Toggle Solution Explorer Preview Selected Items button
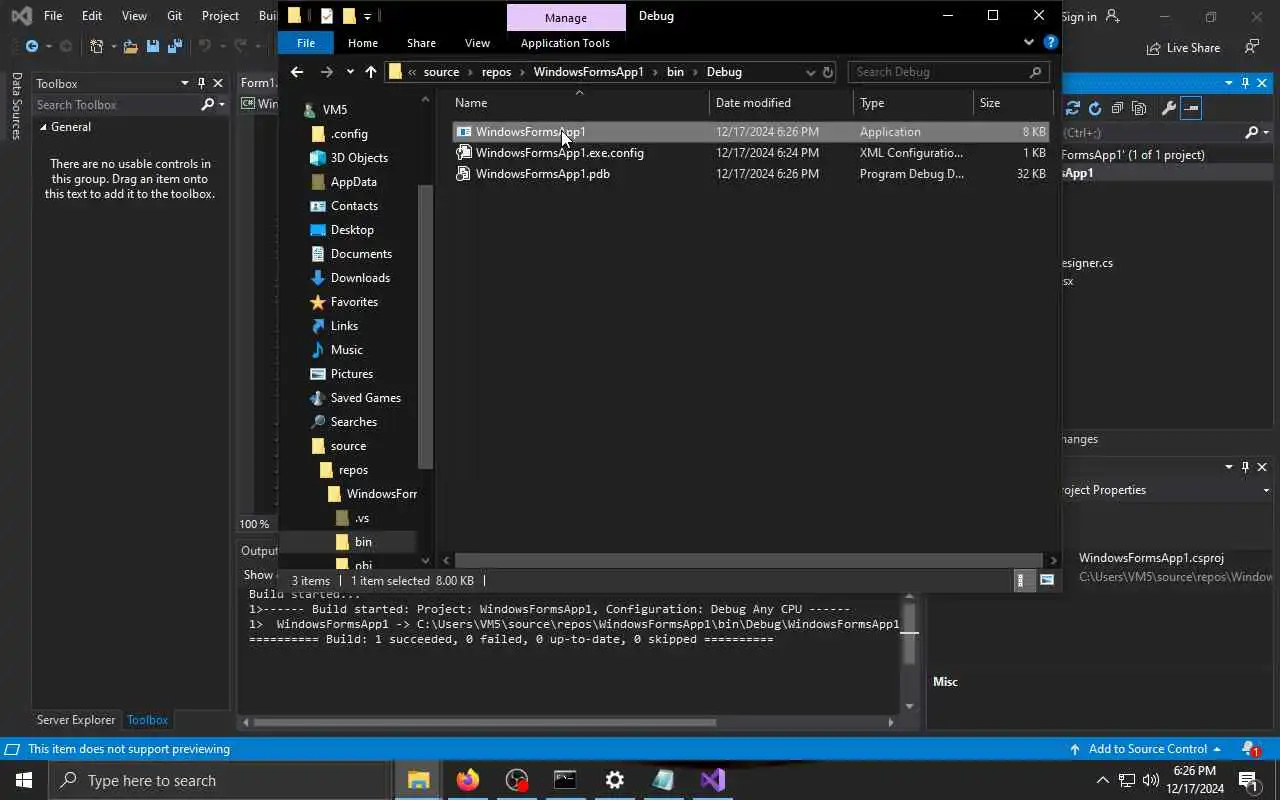The image size is (1280, 800). coord(1190,108)
